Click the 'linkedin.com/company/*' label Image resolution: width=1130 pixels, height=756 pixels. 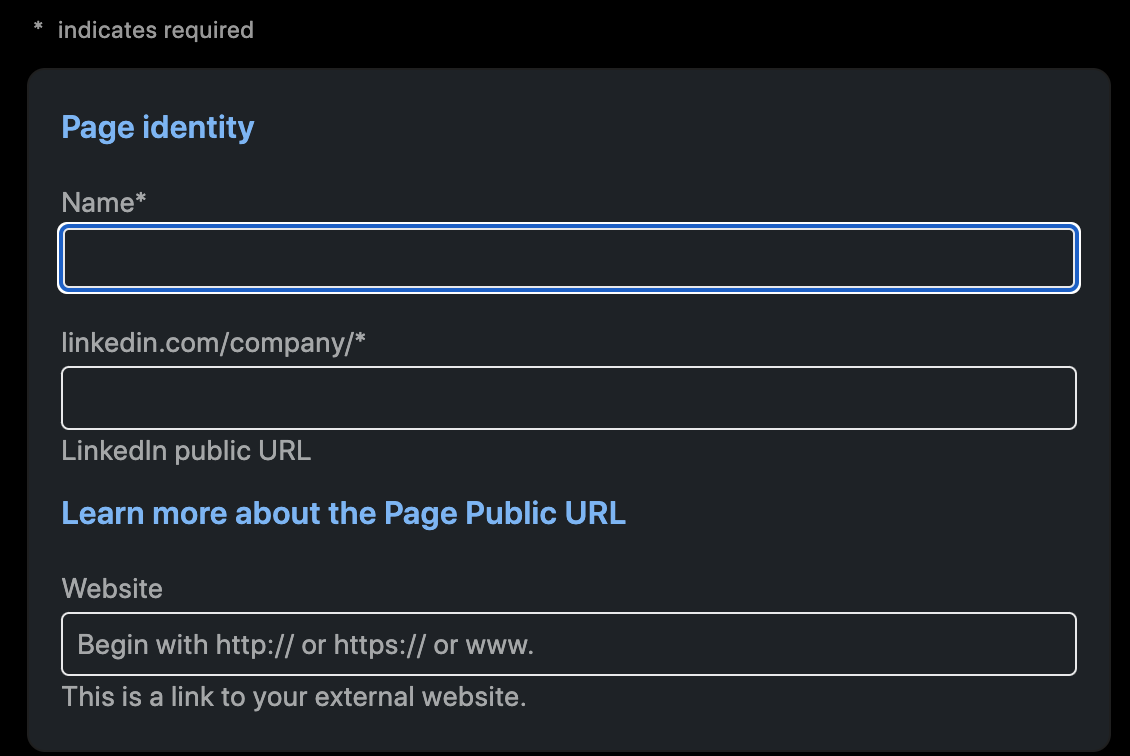pos(213,343)
